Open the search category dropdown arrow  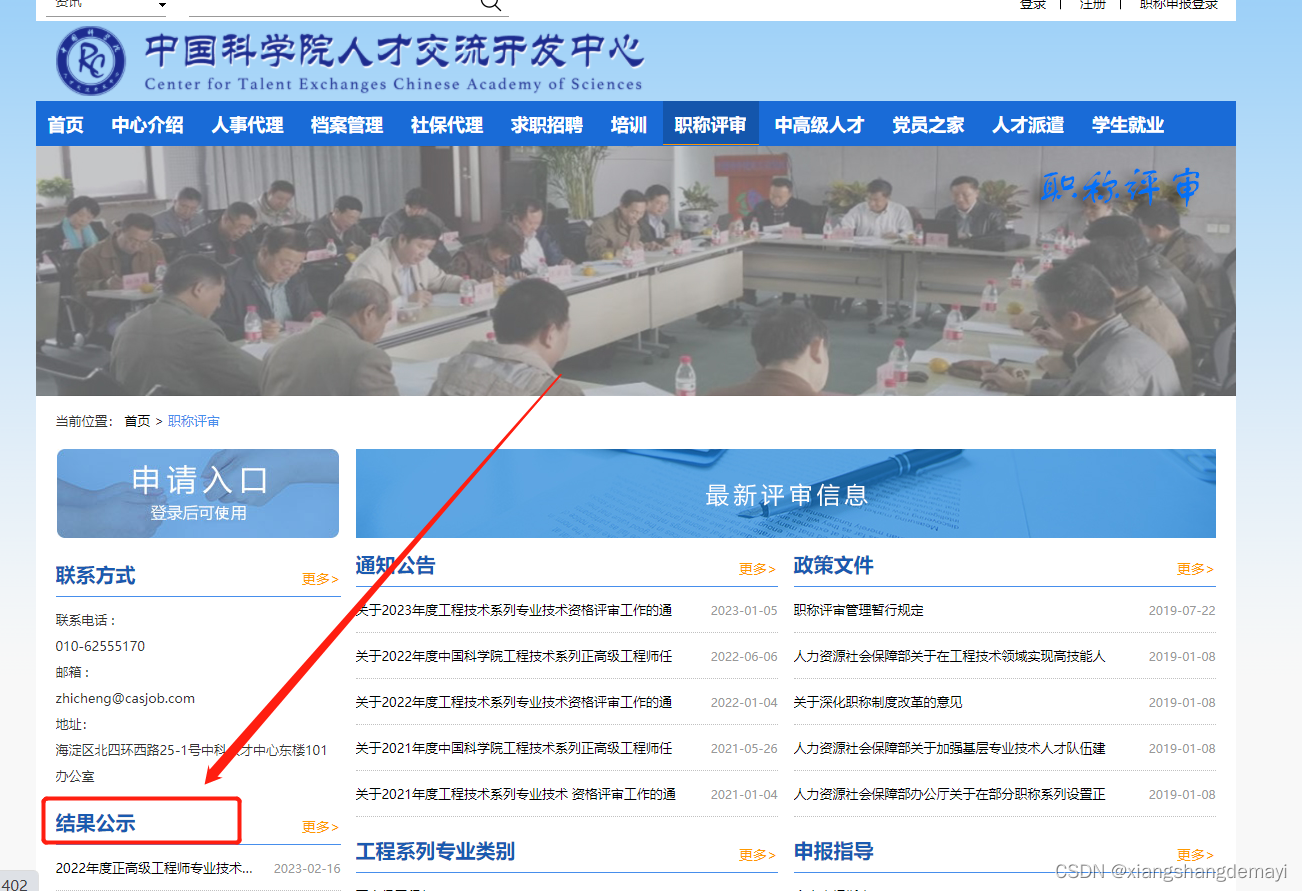click(x=163, y=5)
